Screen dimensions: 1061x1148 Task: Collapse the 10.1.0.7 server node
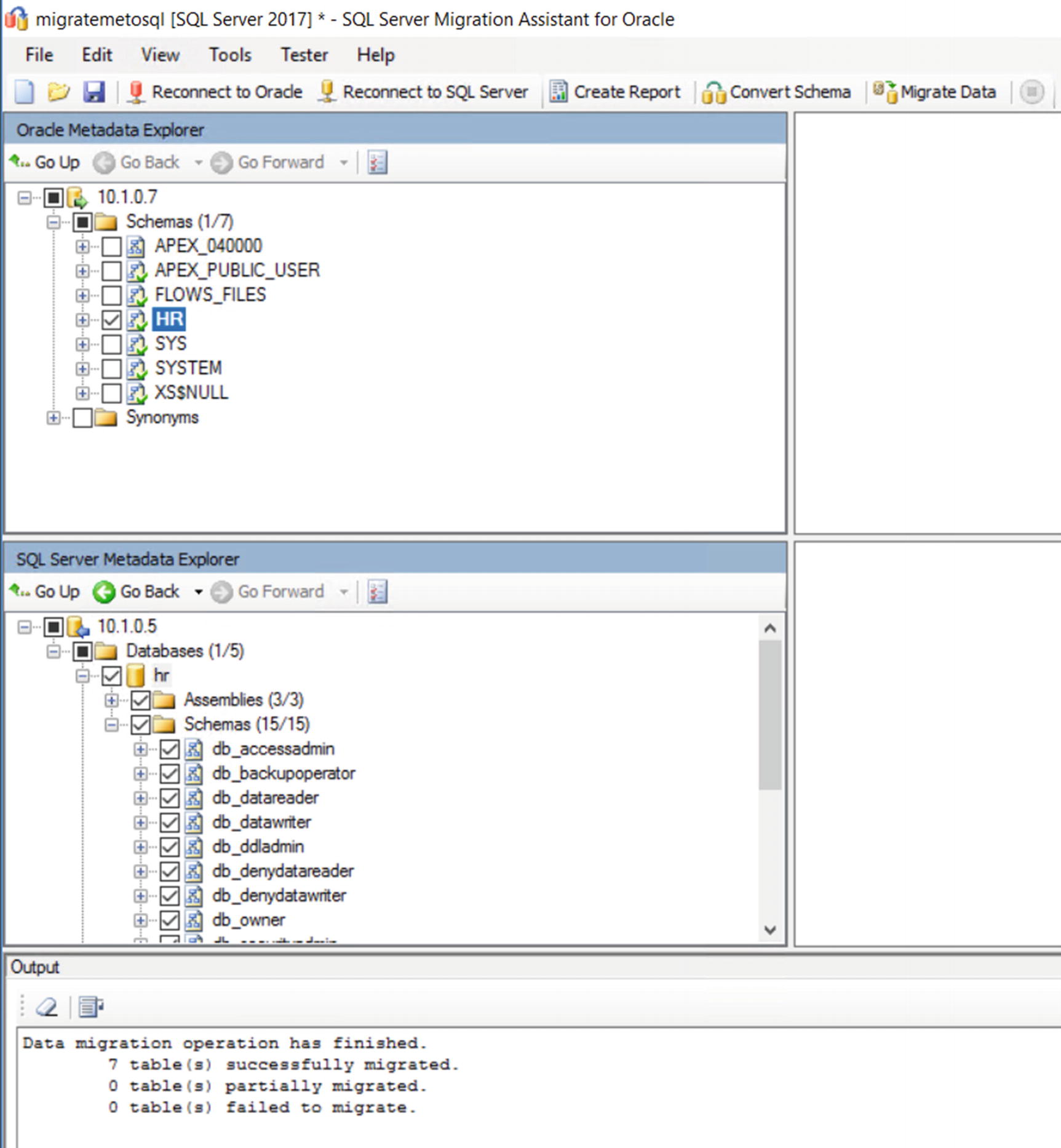25,198
